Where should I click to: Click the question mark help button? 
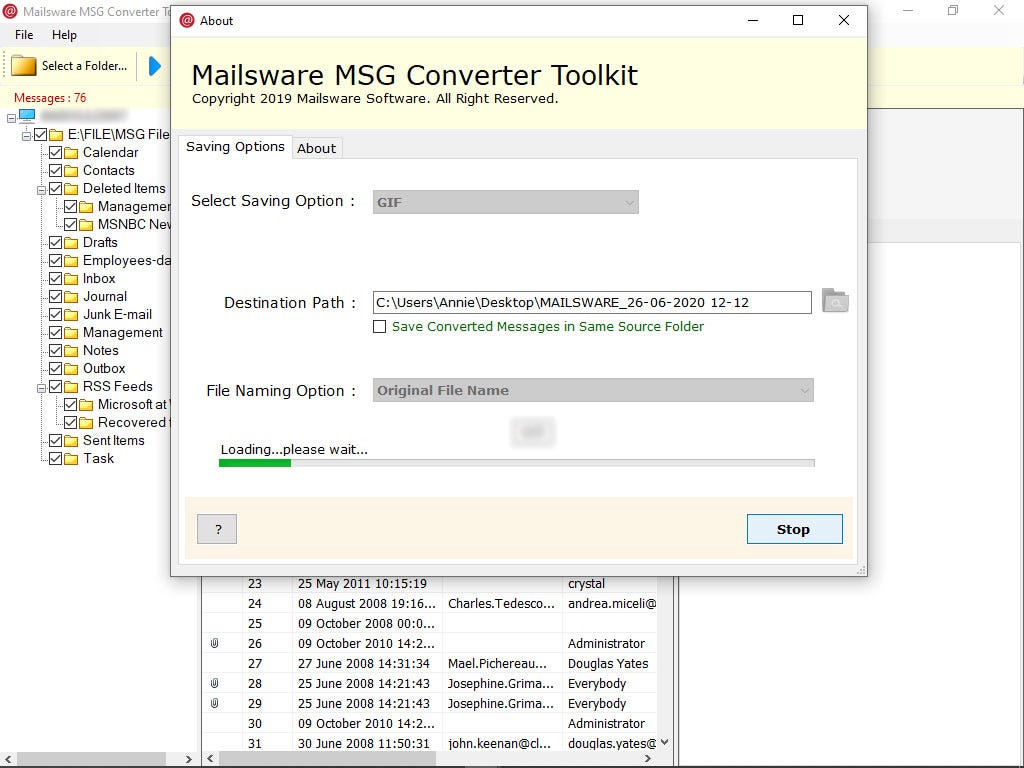(217, 529)
